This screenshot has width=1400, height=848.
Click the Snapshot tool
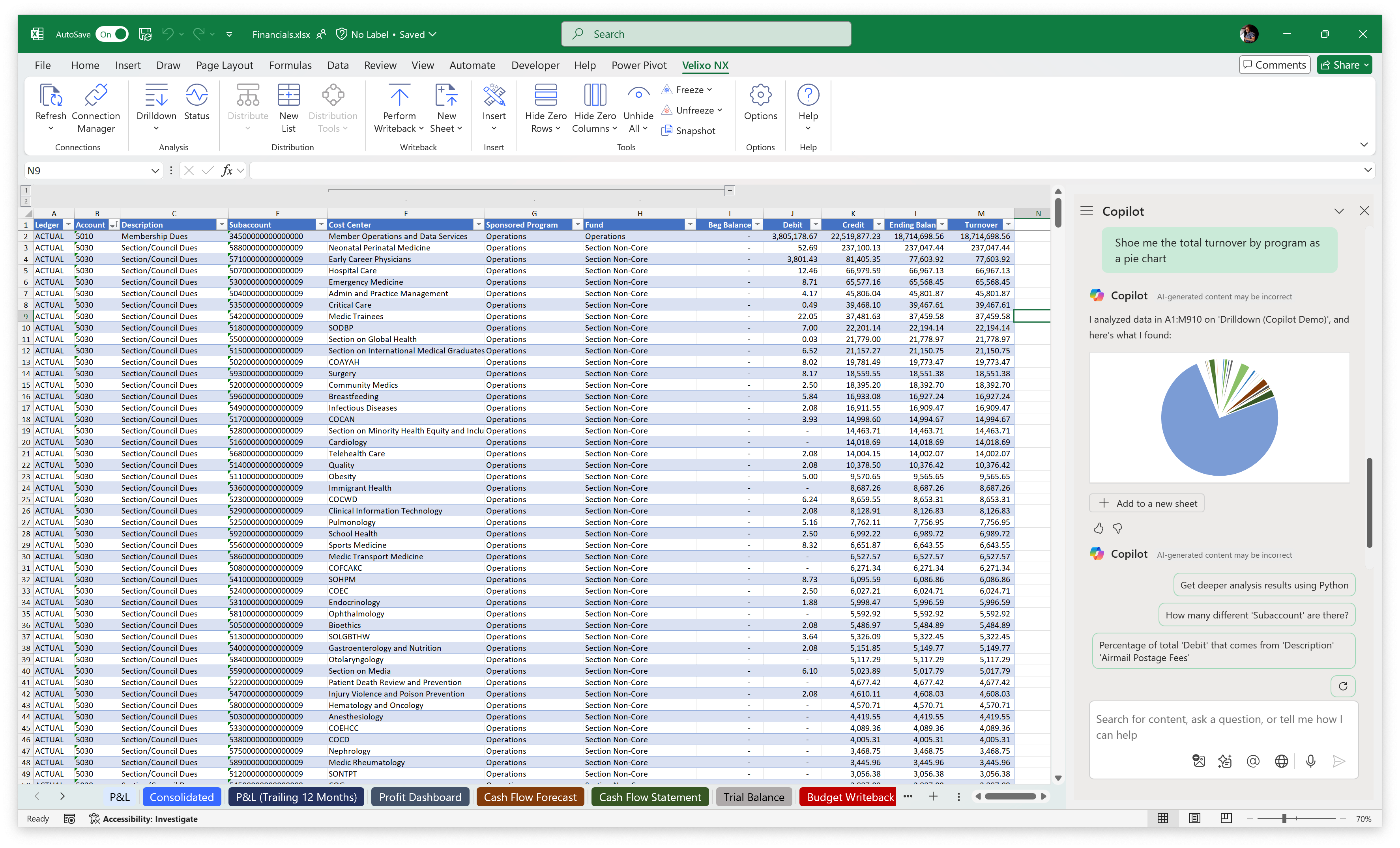(688, 131)
